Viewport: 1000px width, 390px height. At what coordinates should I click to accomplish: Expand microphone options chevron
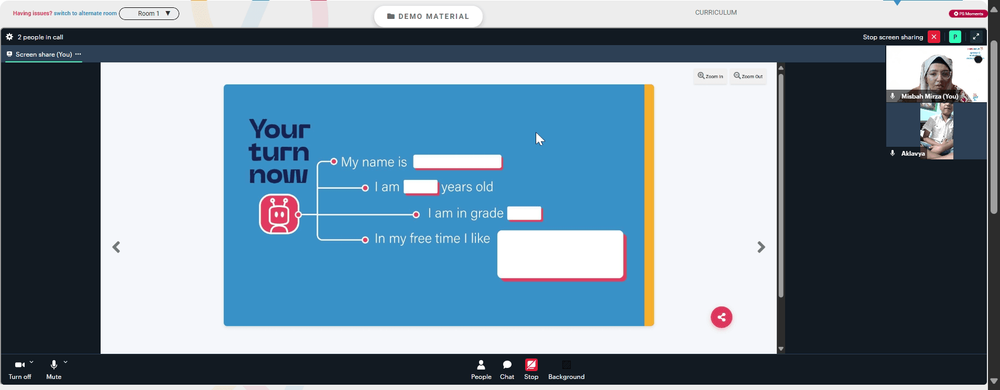tap(65, 362)
